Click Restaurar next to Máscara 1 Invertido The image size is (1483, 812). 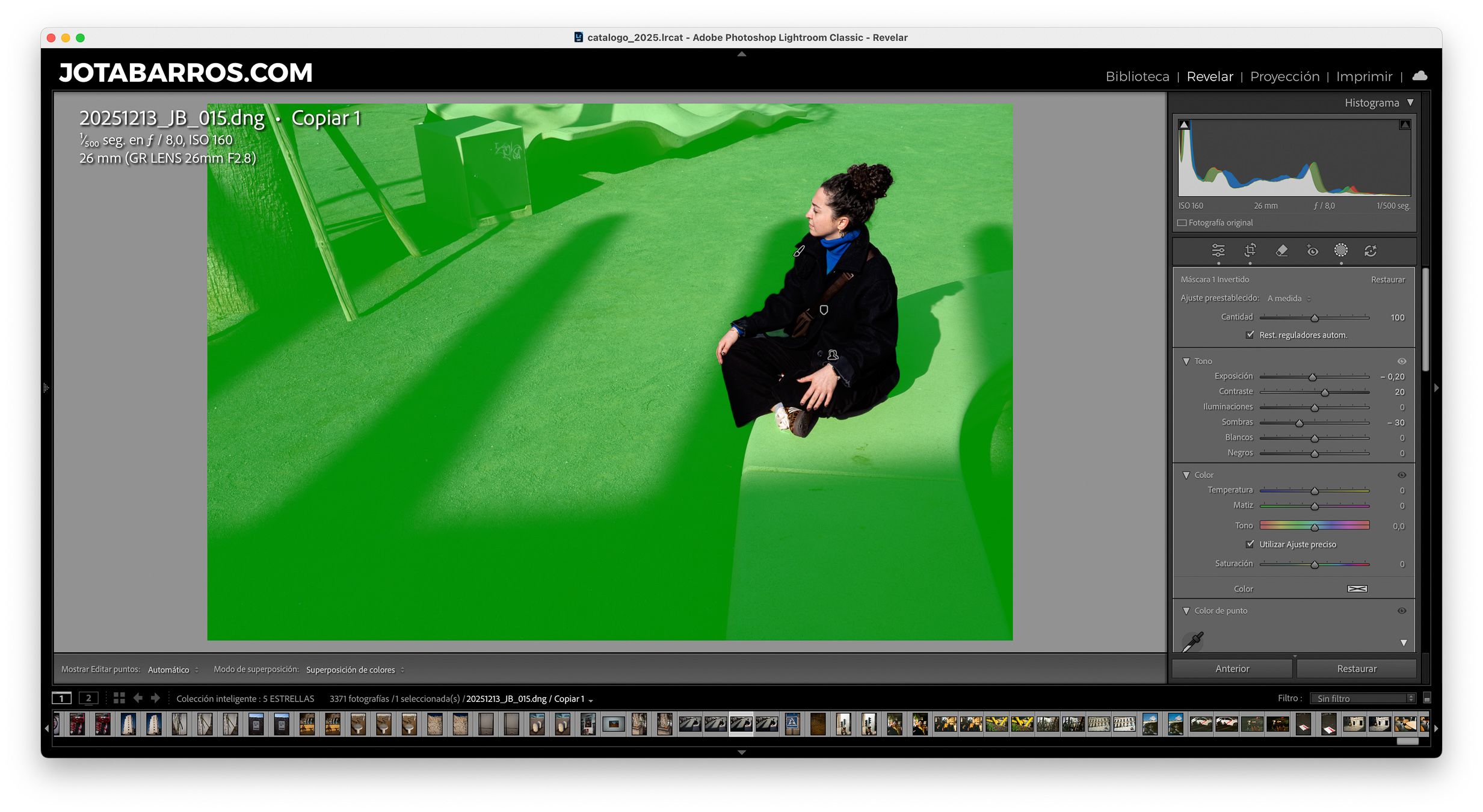1387,280
